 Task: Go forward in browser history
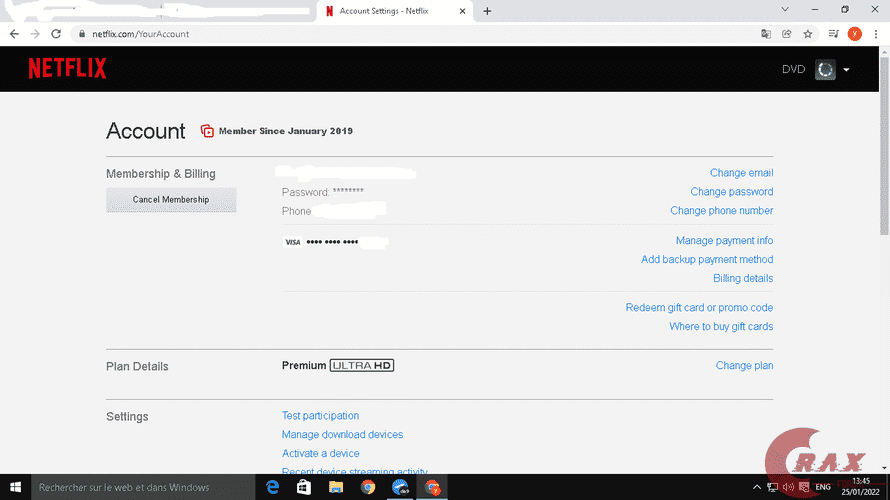click(35, 34)
